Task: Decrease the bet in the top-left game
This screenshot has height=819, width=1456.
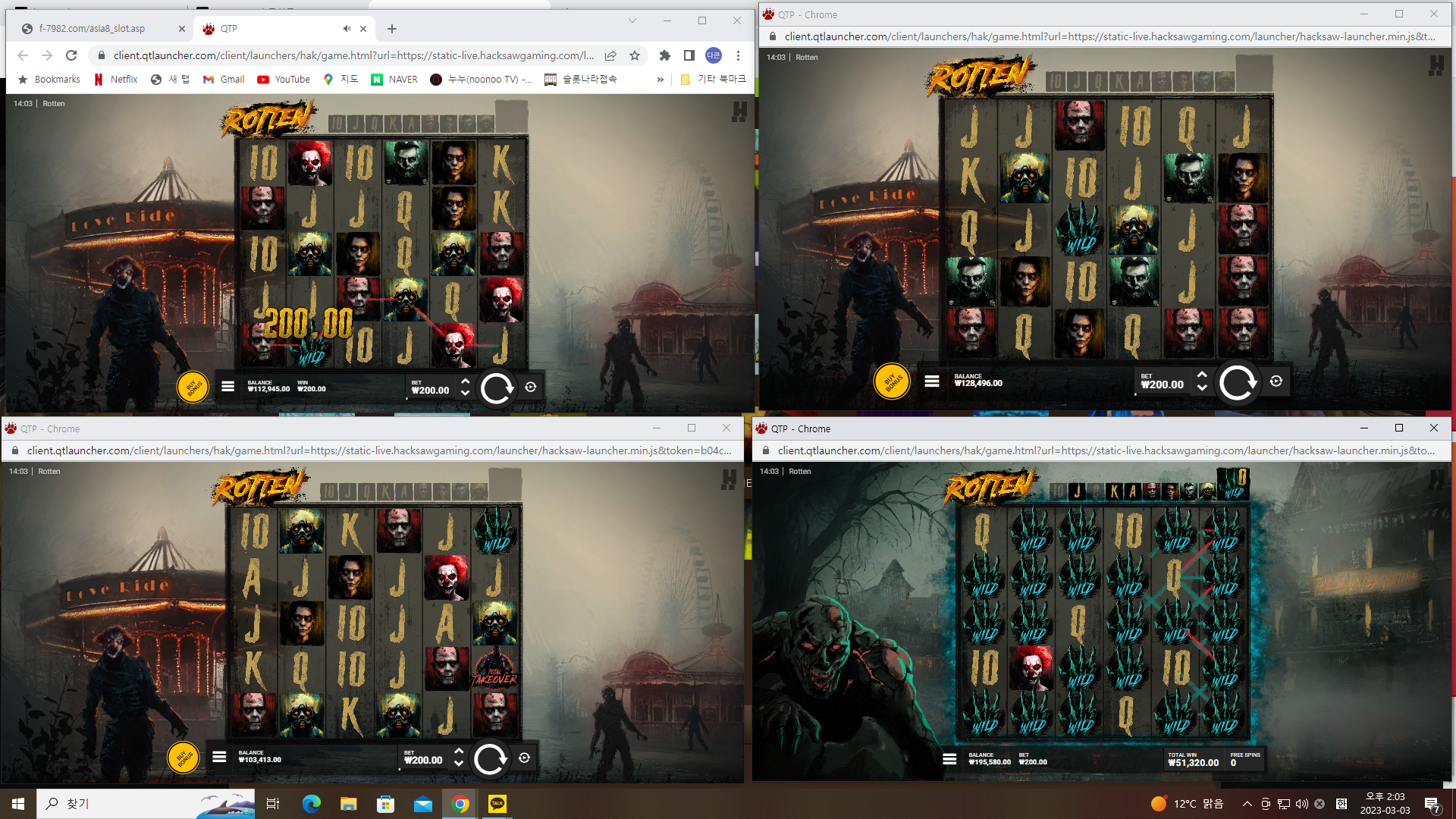Action: click(x=465, y=393)
